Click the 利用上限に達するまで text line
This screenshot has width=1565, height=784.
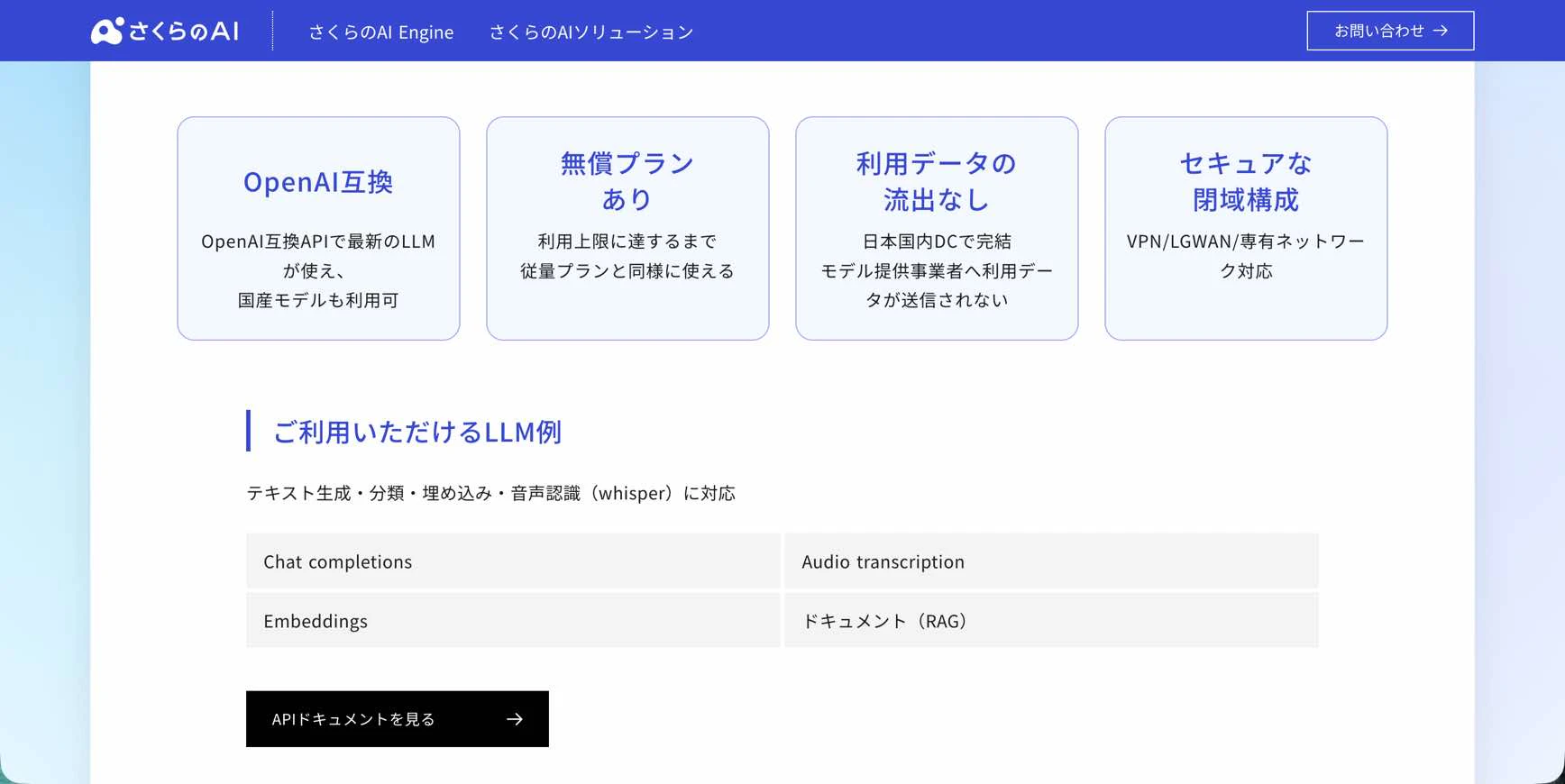coord(627,242)
